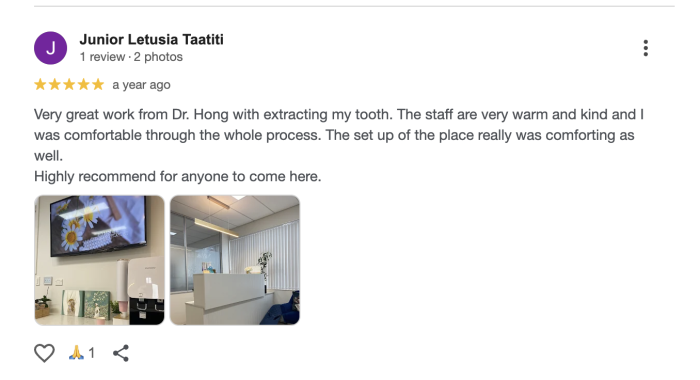Open the TV and daisies photo

click(100, 260)
